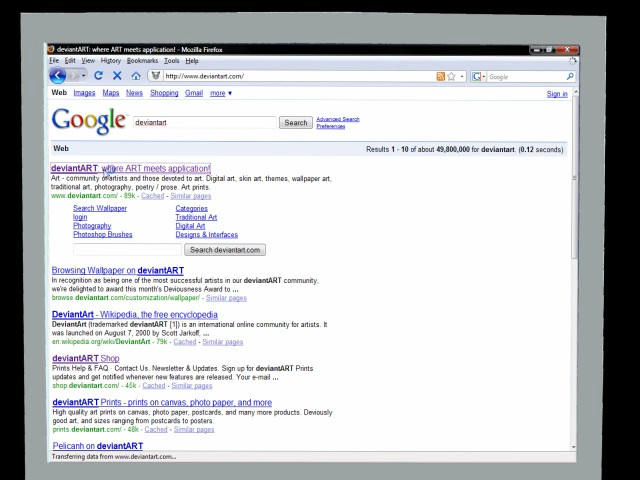This screenshot has width=640, height=480.
Task: Open the Tools menu
Action: [x=171, y=61]
